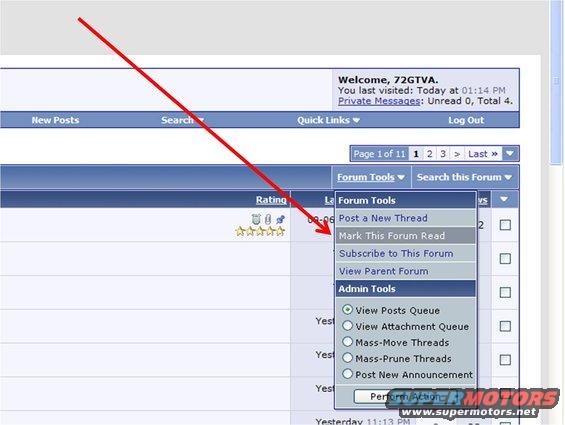Tick the second thread row checkbox
The image size is (565, 425).
coord(505,258)
